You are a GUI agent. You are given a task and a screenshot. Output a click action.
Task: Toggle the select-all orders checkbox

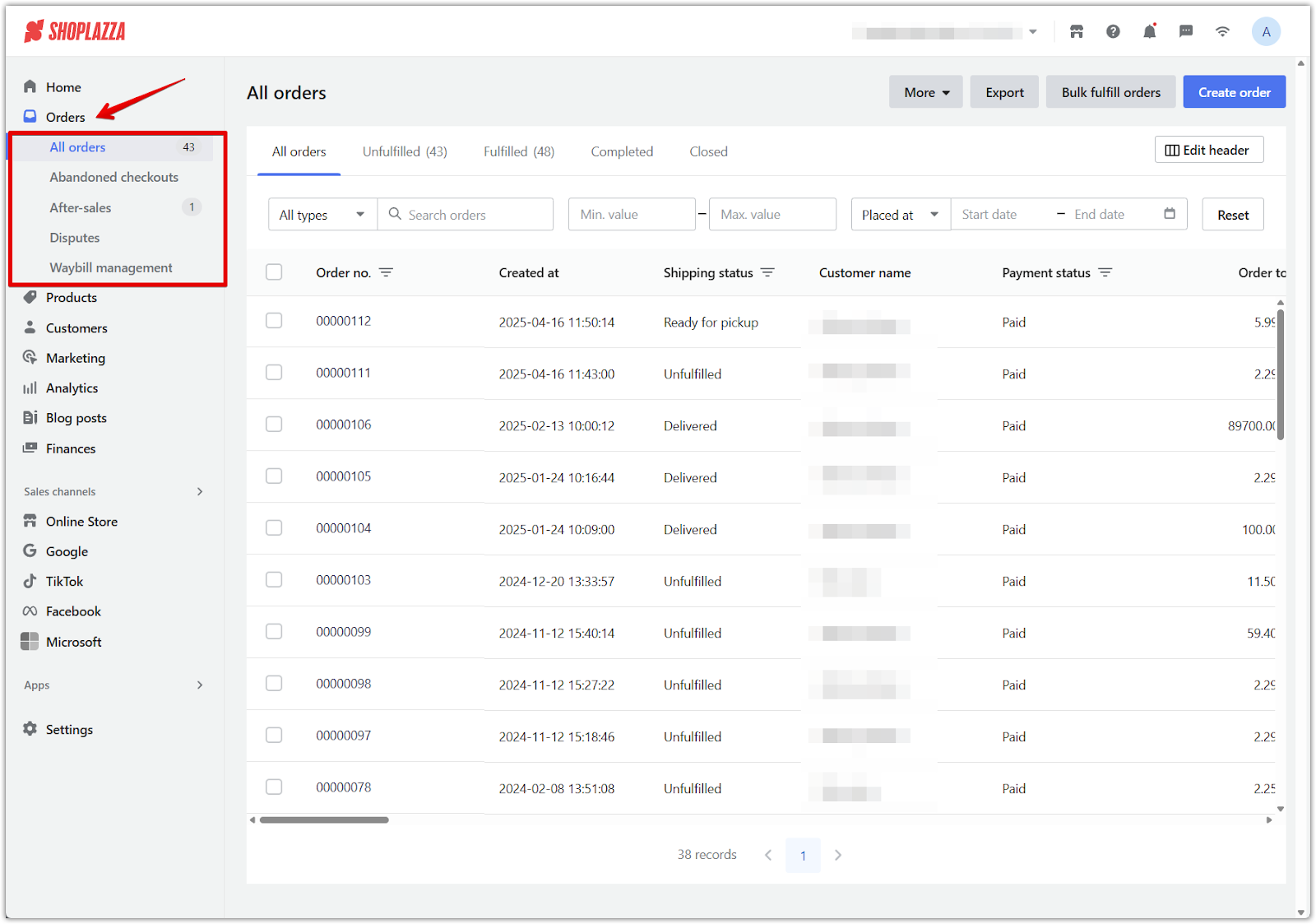click(x=274, y=272)
